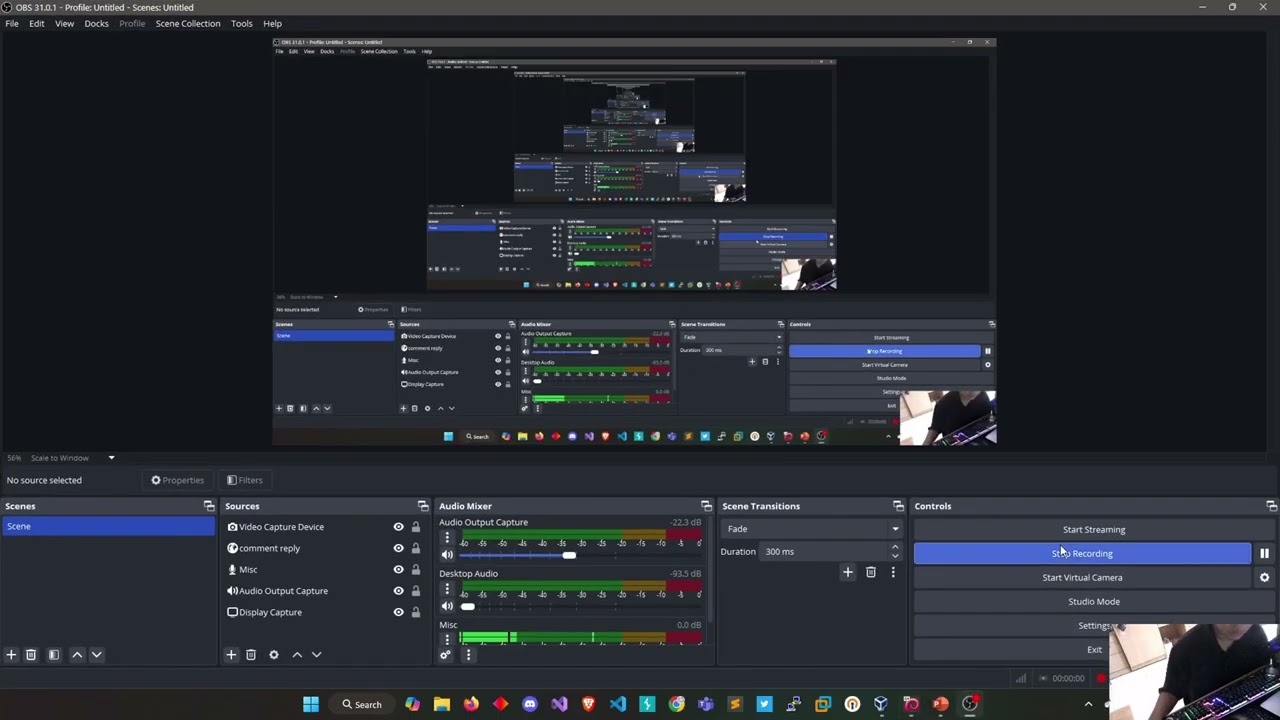Select the Scene item in Scenes list

pos(107,527)
